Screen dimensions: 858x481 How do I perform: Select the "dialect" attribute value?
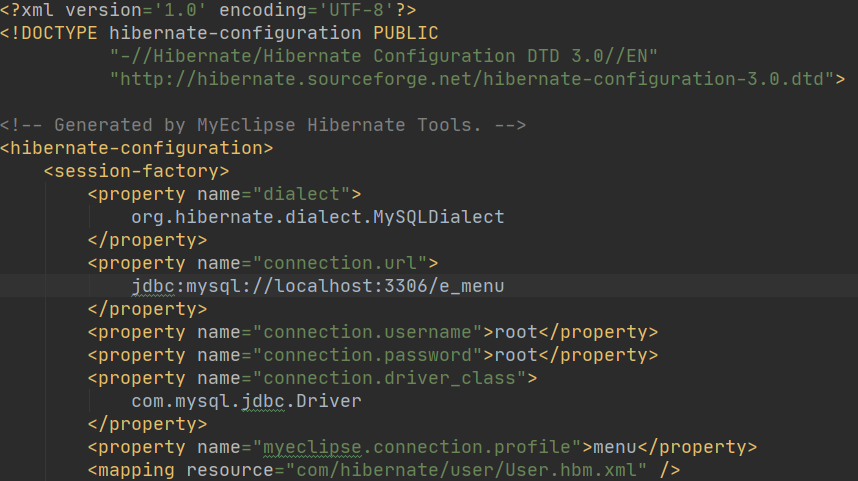302,194
